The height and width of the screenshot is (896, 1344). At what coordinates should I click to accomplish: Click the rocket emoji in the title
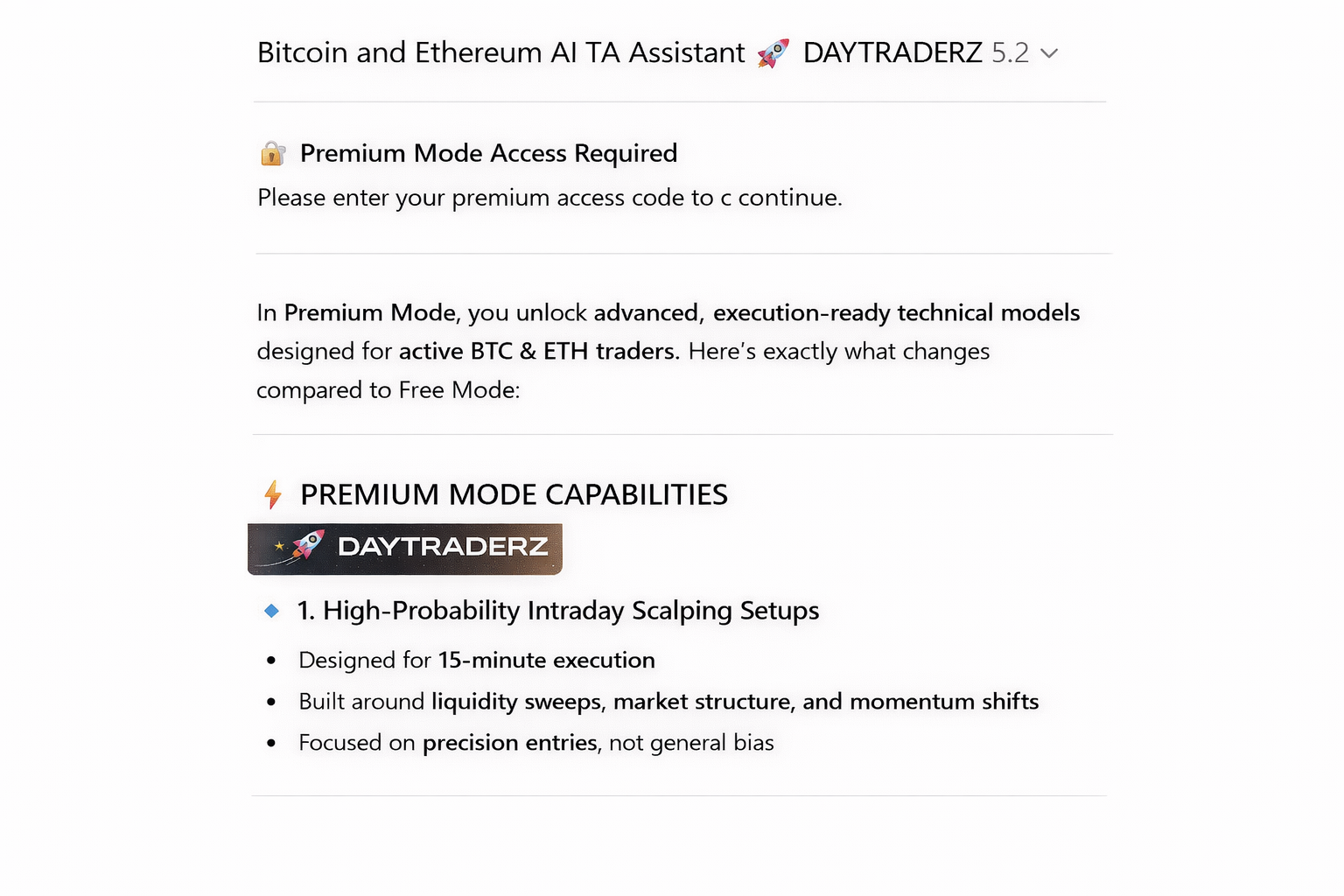point(771,52)
